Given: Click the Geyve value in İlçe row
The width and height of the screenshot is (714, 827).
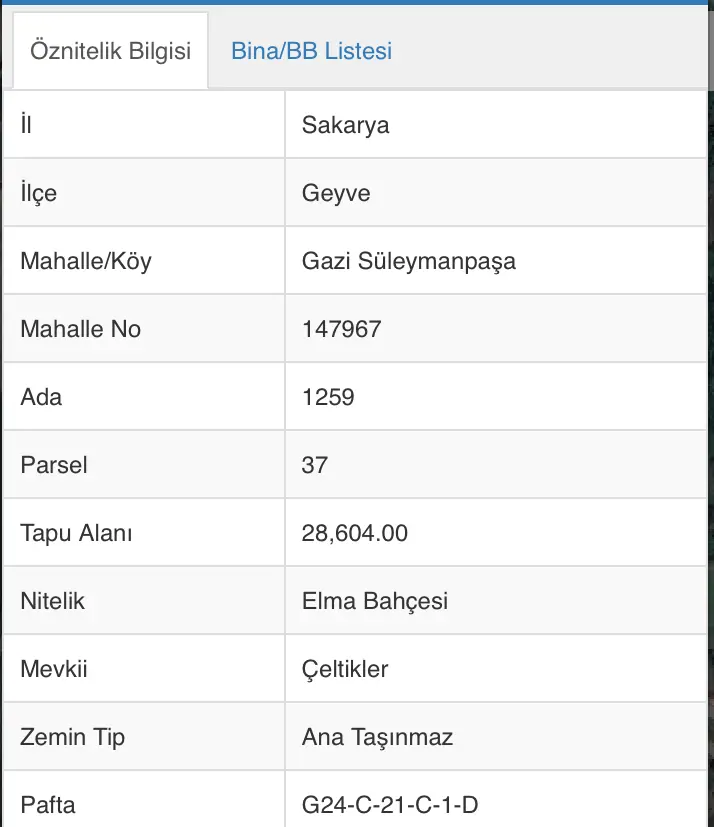Looking at the screenshot, I should tap(336, 193).
